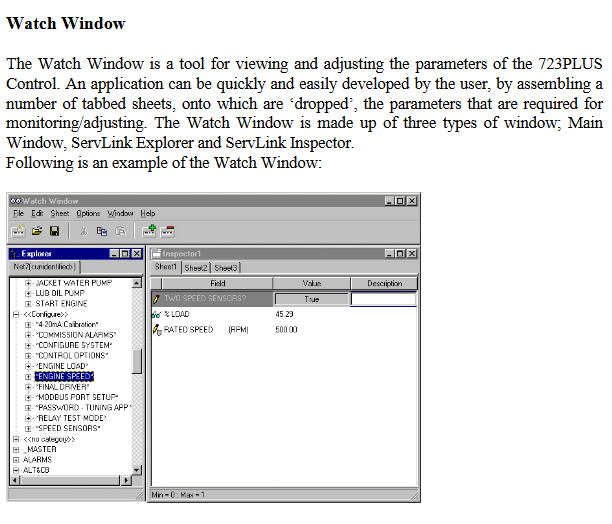Open the Edit menu
Viewport: 612px width, 524px height.
pyautogui.click(x=37, y=213)
